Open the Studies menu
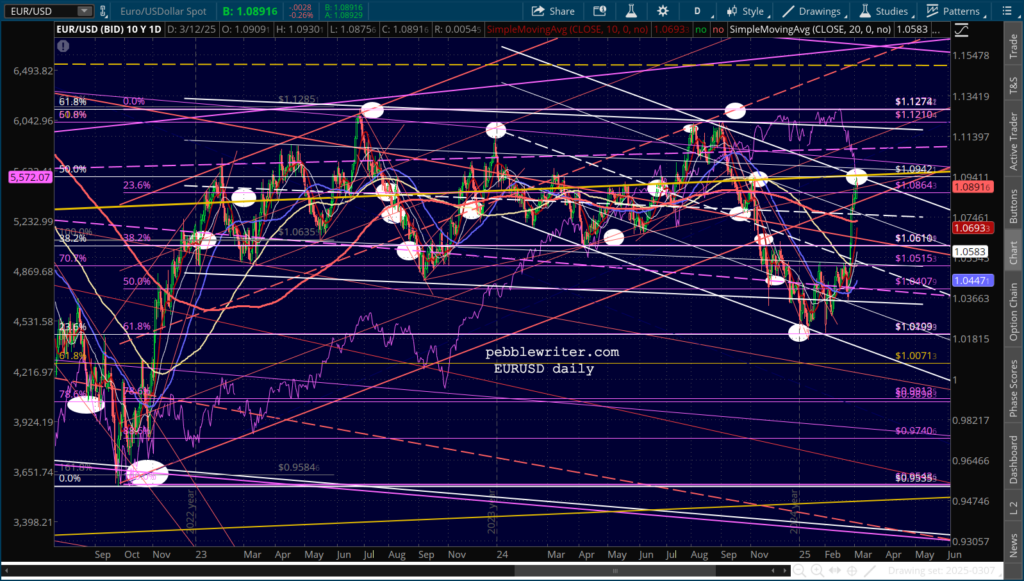Screen dimensions: 1024x581 885,11
